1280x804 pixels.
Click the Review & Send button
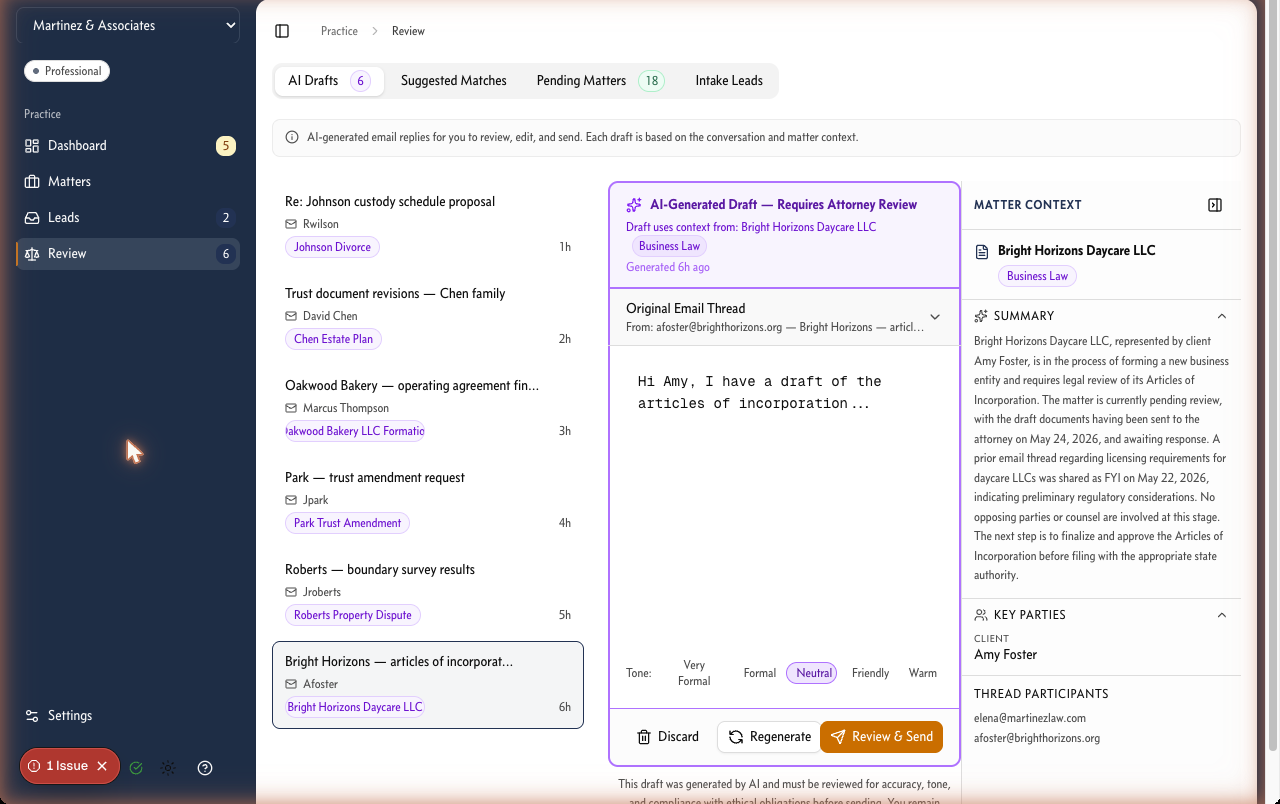[x=881, y=737]
